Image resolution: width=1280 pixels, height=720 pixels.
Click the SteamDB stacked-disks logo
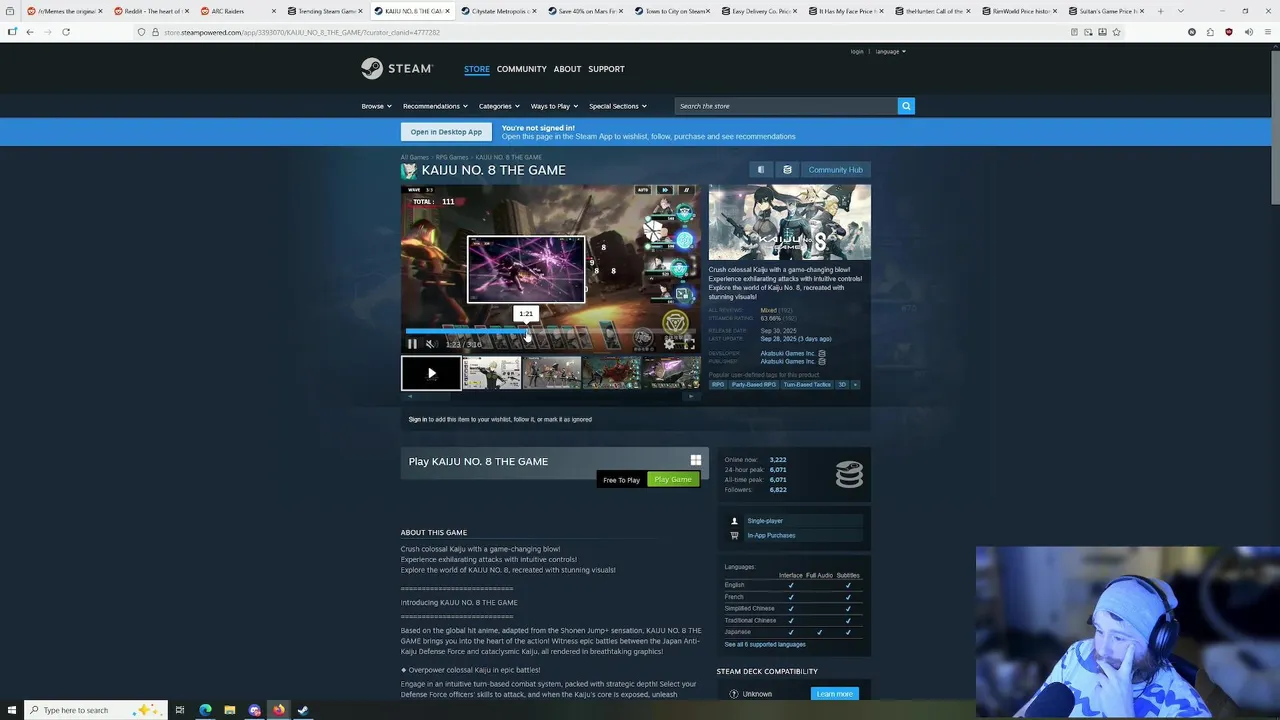click(849, 474)
